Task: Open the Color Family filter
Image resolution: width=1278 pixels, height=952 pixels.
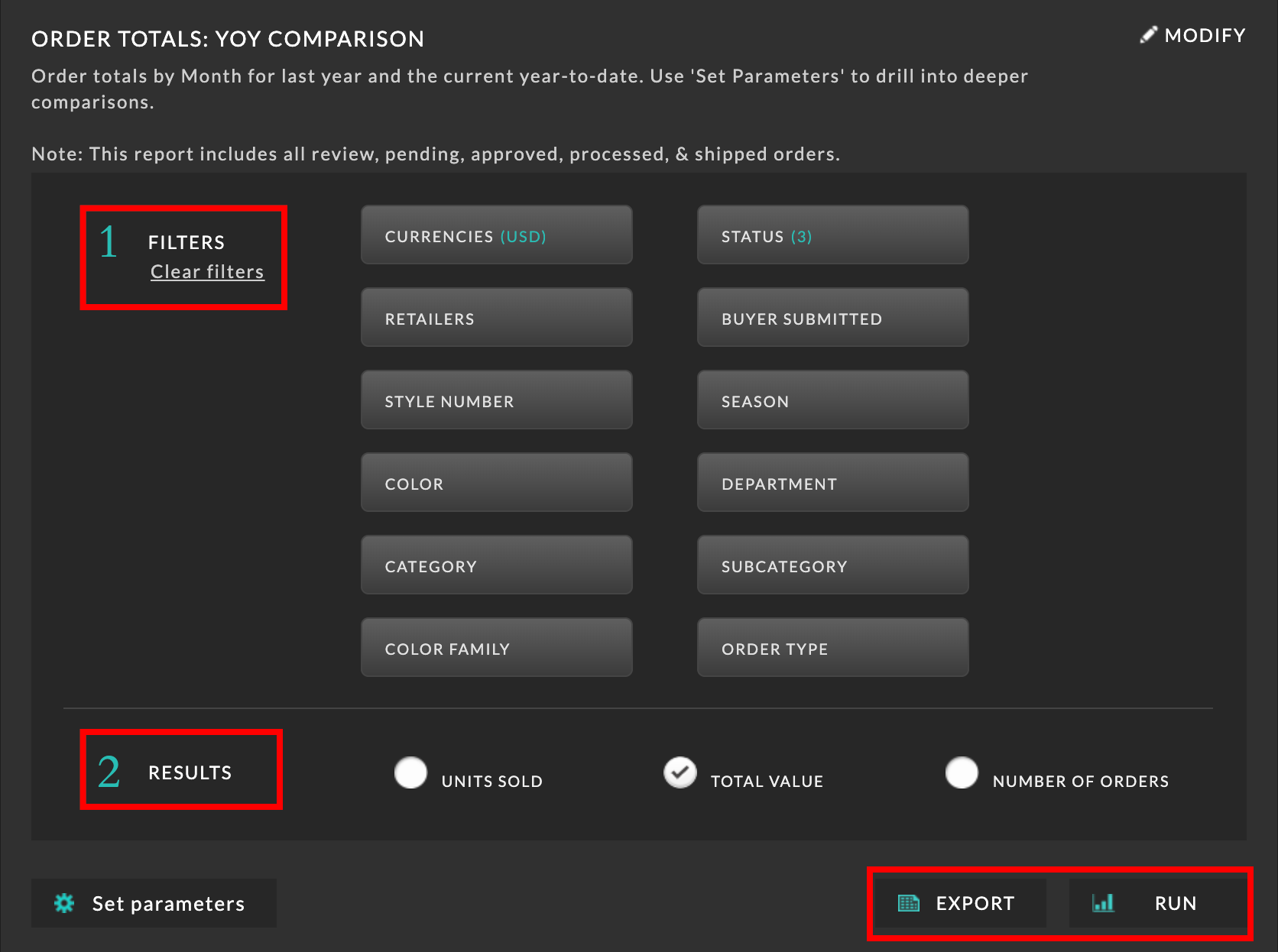Action: 497,647
